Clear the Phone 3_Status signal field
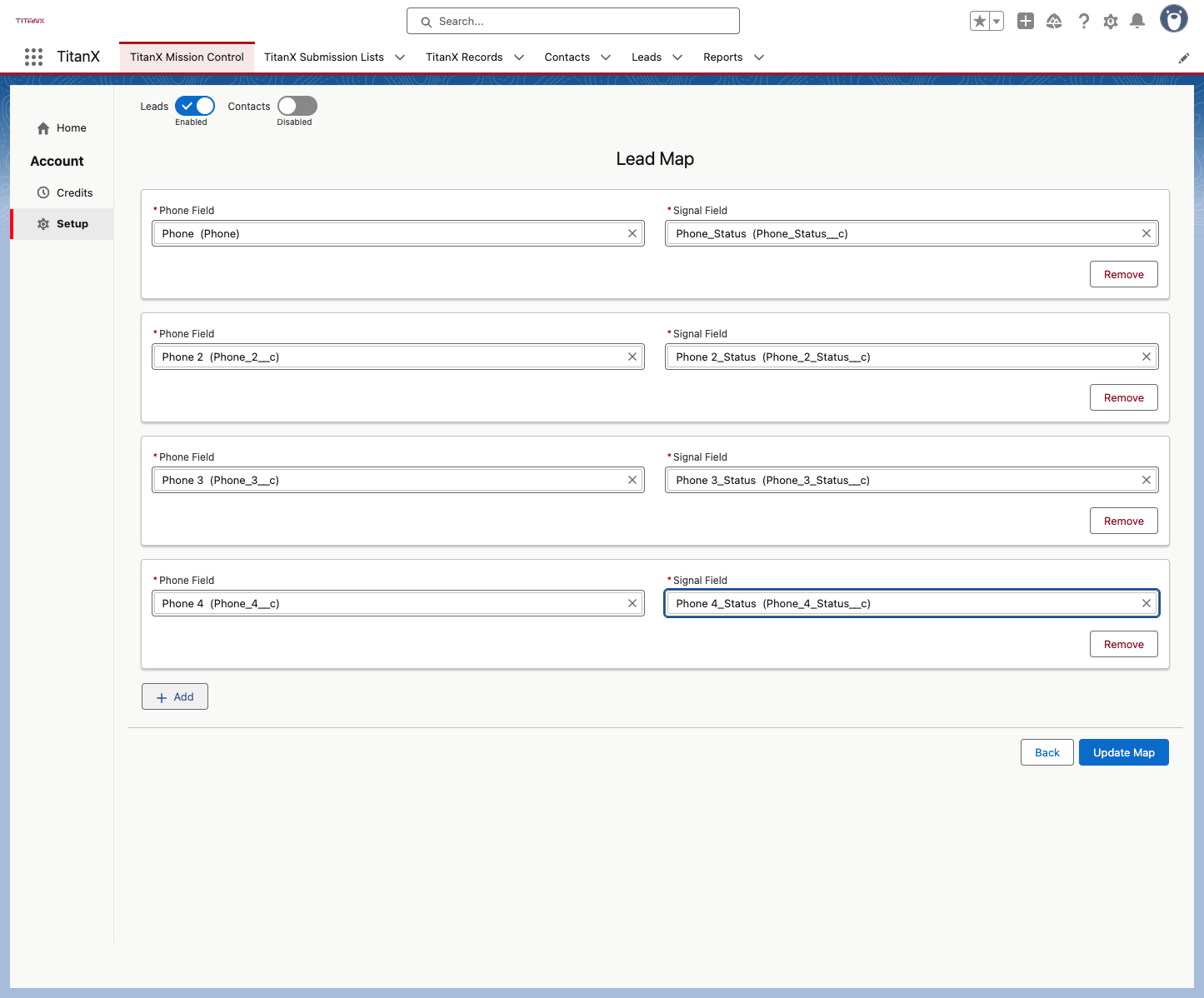The height and width of the screenshot is (998, 1204). coord(1147,480)
